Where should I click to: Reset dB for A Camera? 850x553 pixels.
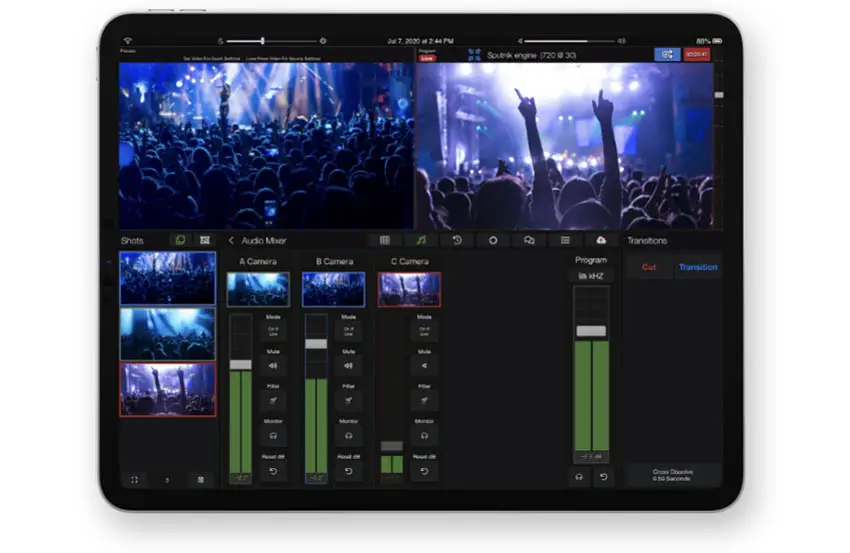(x=273, y=472)
